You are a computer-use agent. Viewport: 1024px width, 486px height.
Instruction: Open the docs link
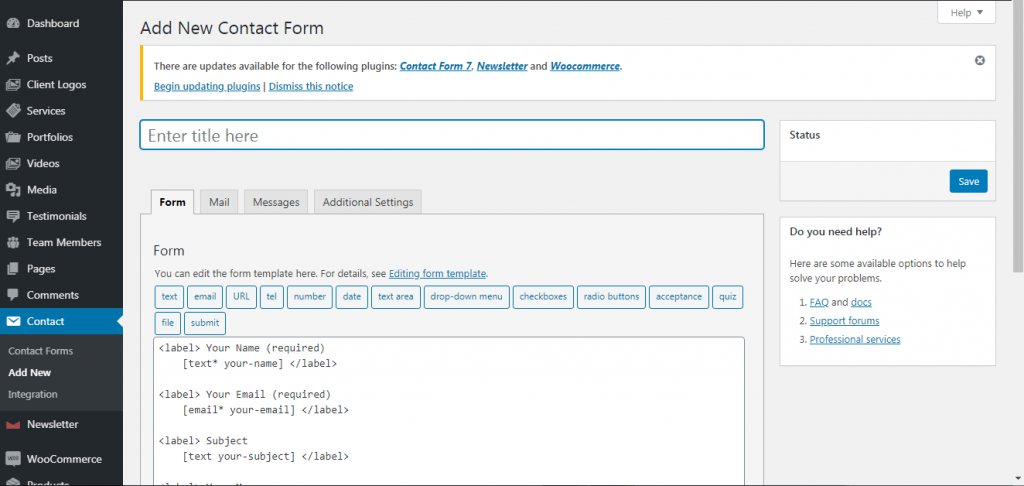tap(861, 302)
